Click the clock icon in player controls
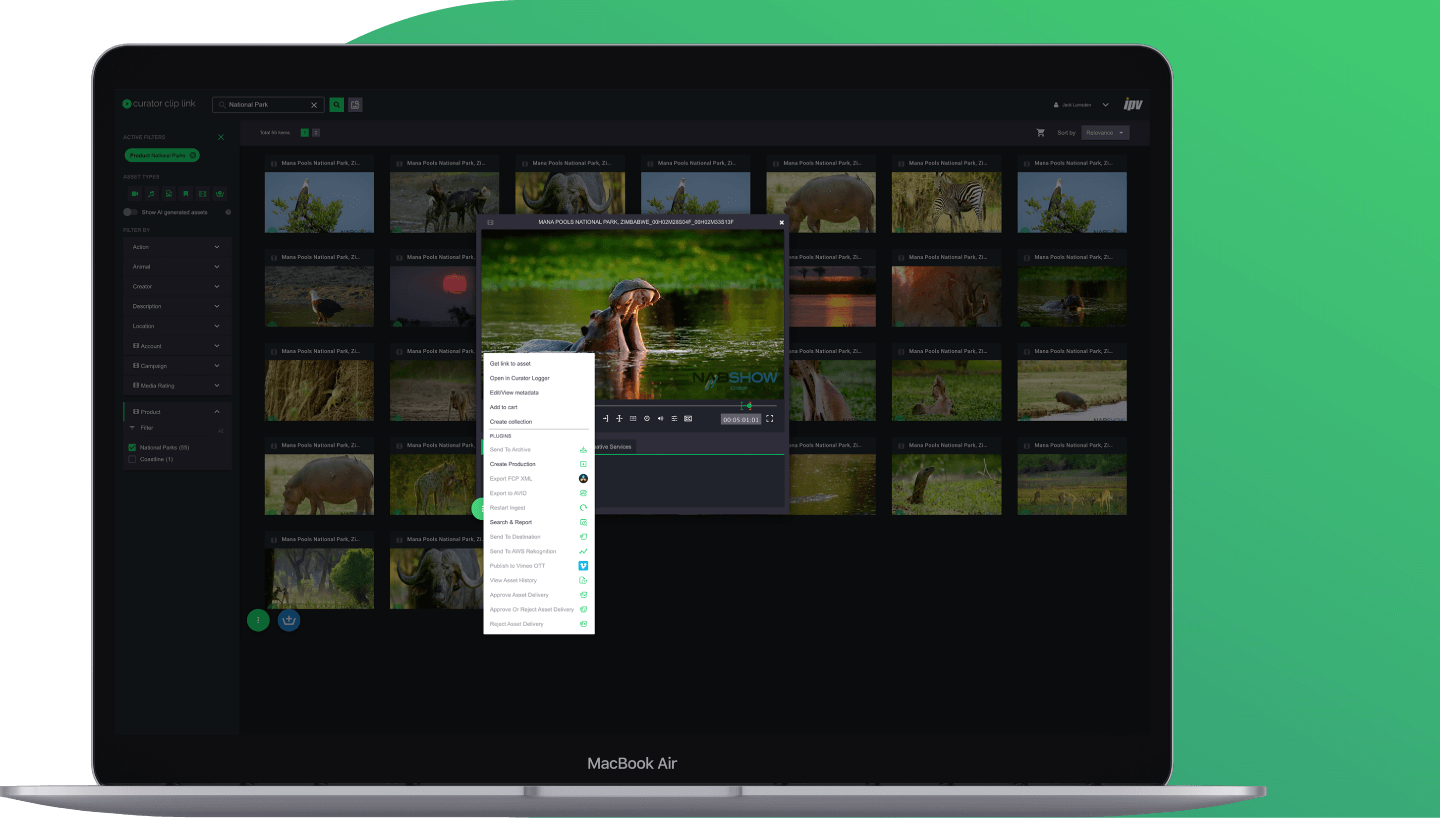Viewport: 1440px width, 818px height. coord(647,418)
